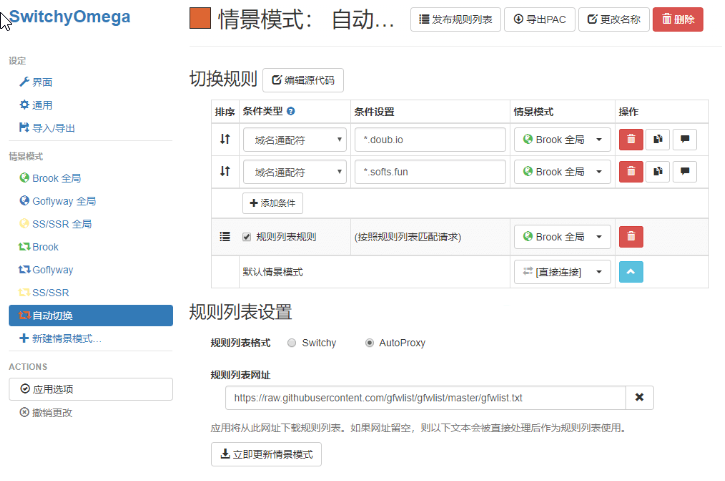Click the 立即更新情景模式 button

(x=266, y=455)
